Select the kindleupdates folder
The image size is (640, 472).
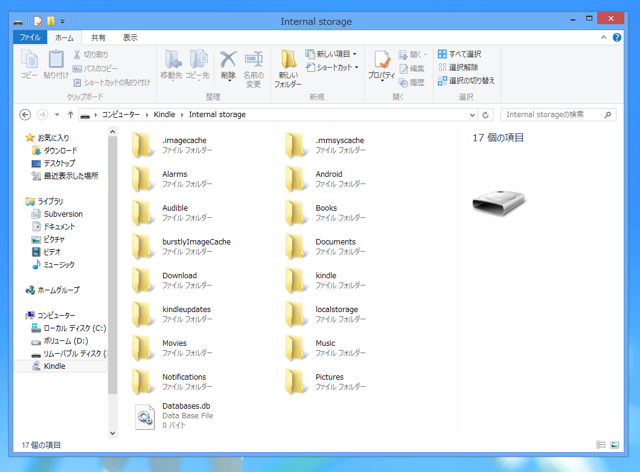[172, 314]
